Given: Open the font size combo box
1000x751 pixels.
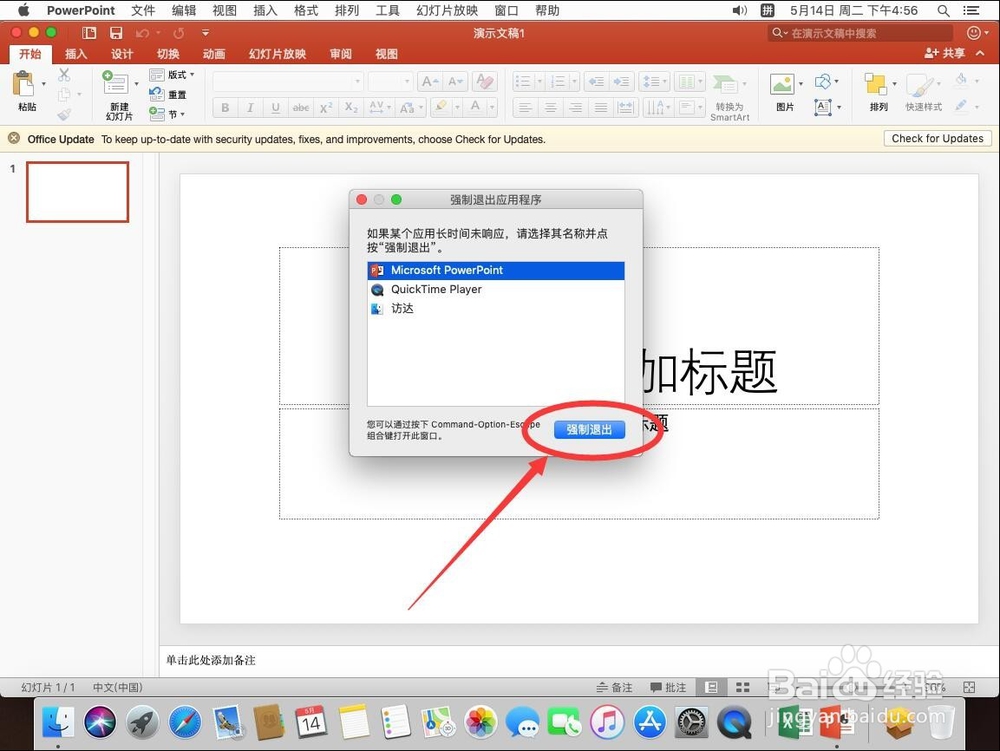Looking at the screenshot, I should 390,82.
